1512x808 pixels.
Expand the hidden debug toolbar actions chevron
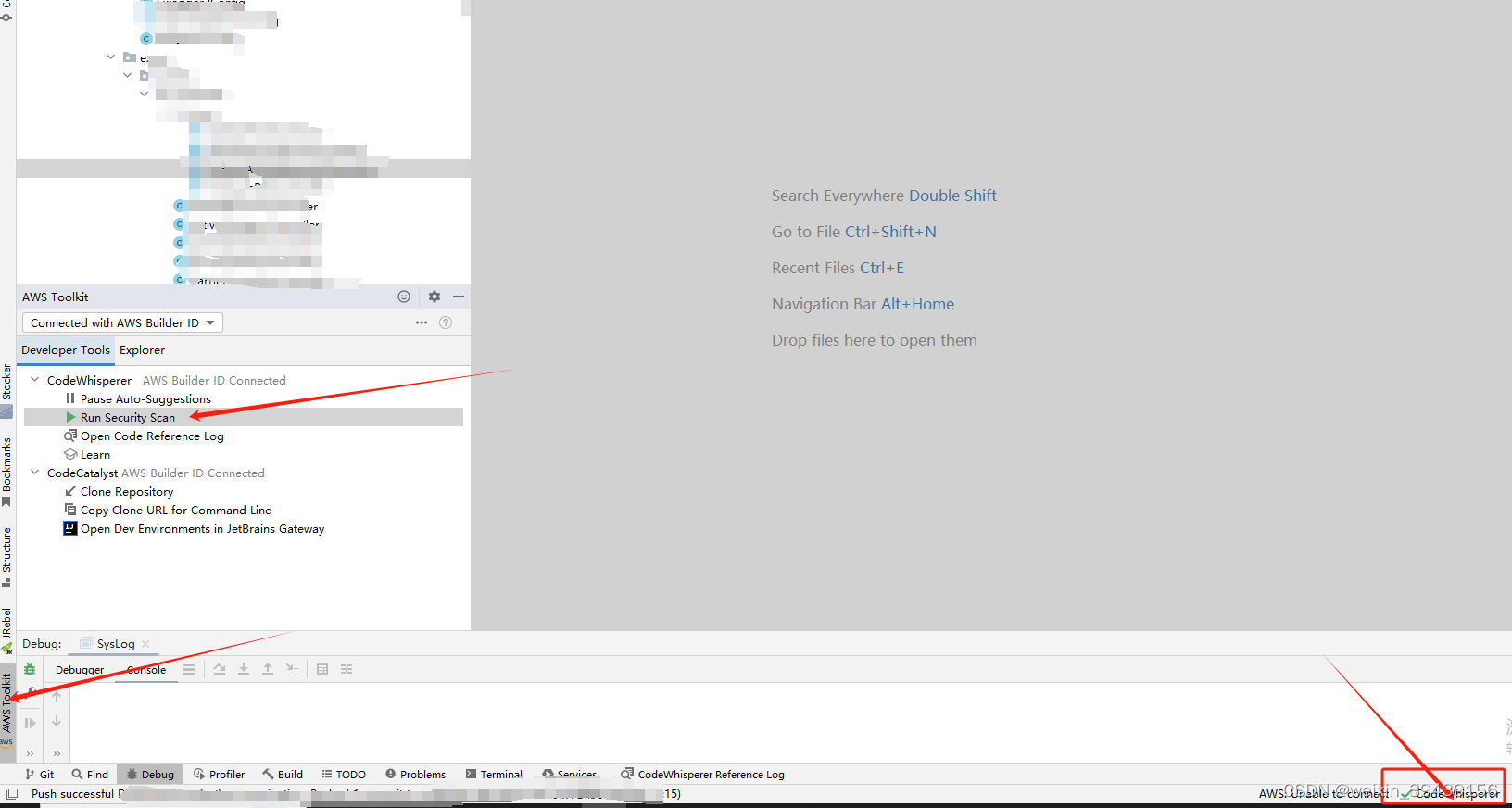(x=30, y=753)
